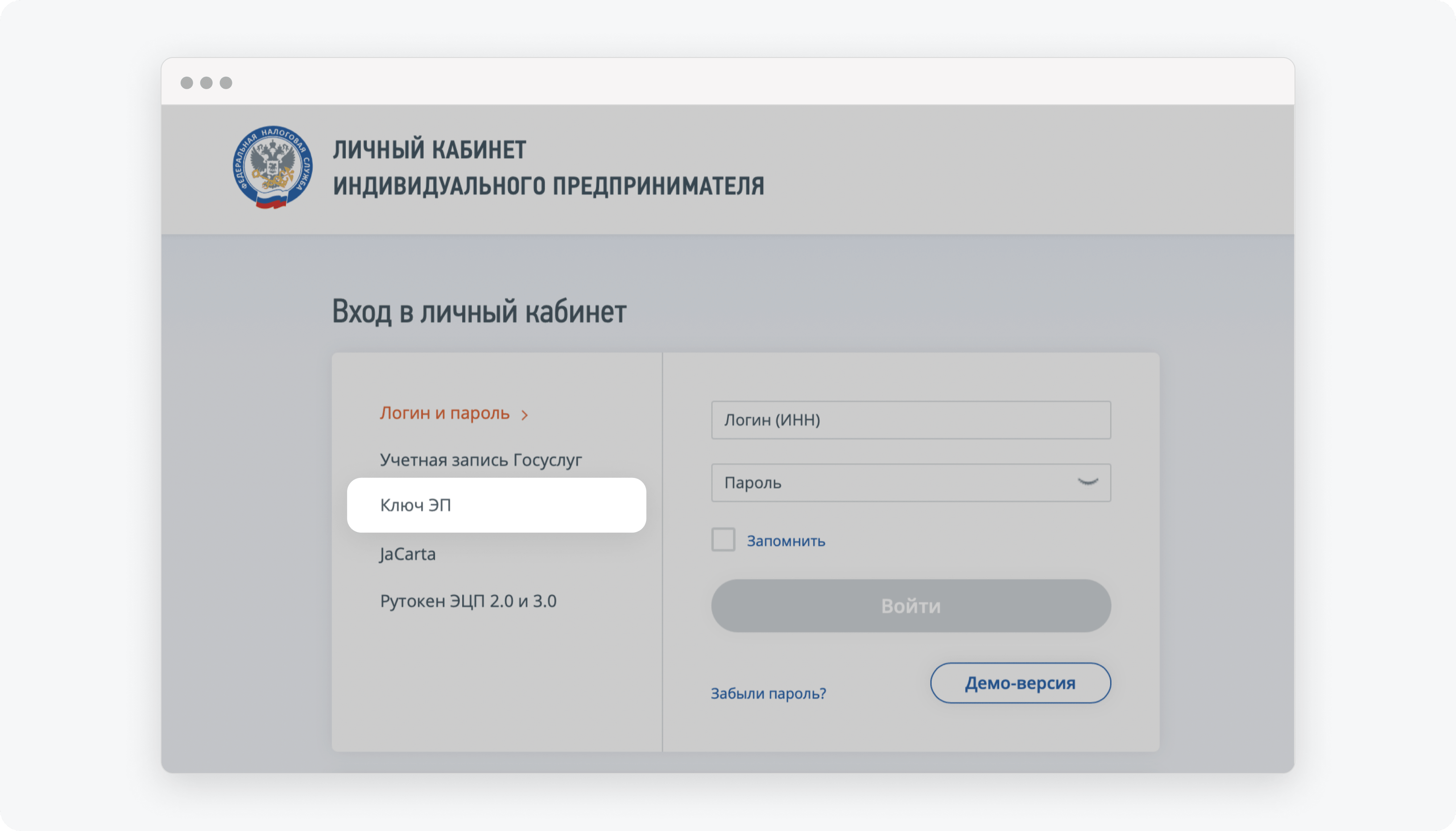
Task: Click the 'Логин (ИНН)' input field
Action: point(910,419)
